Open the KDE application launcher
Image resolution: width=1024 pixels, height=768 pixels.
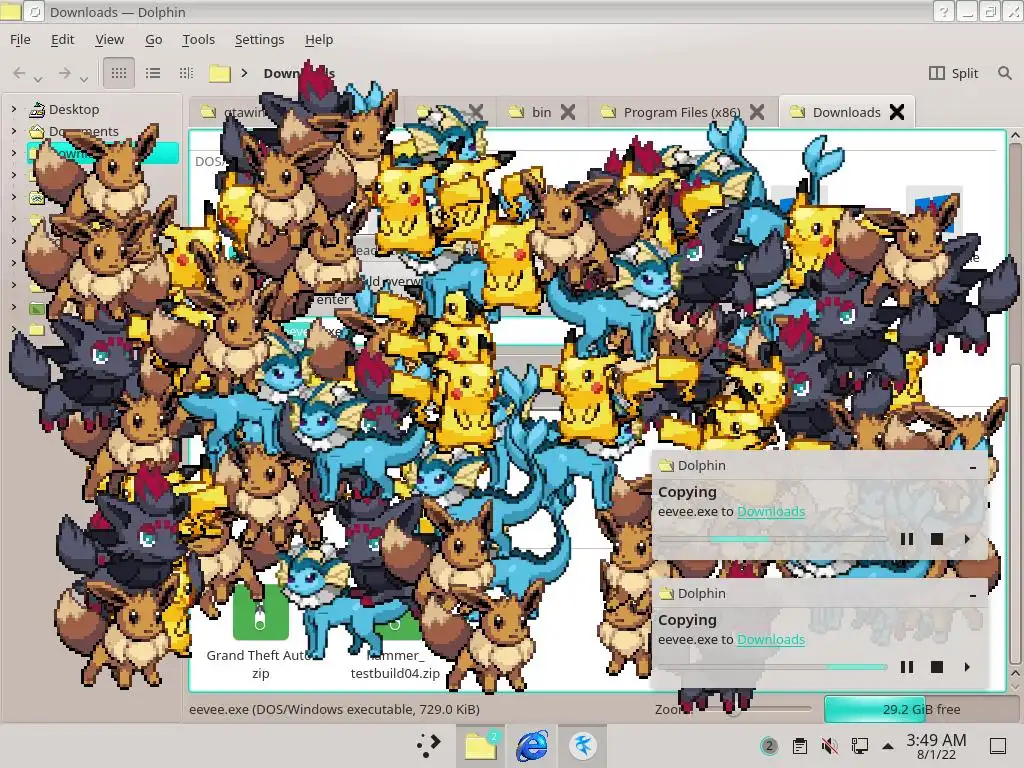428,746
